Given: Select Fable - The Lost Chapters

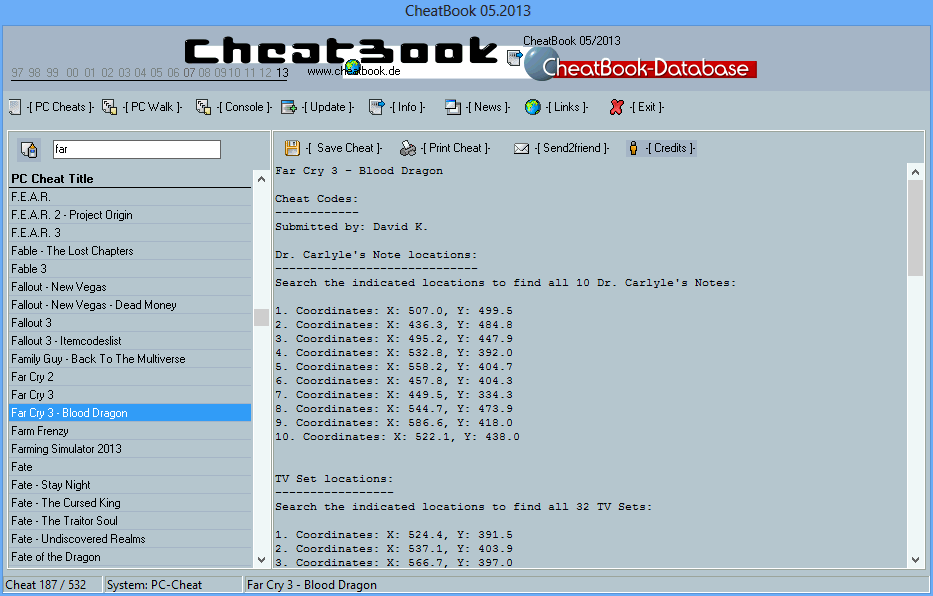Looking at the screenshot, I should [130, 251].
